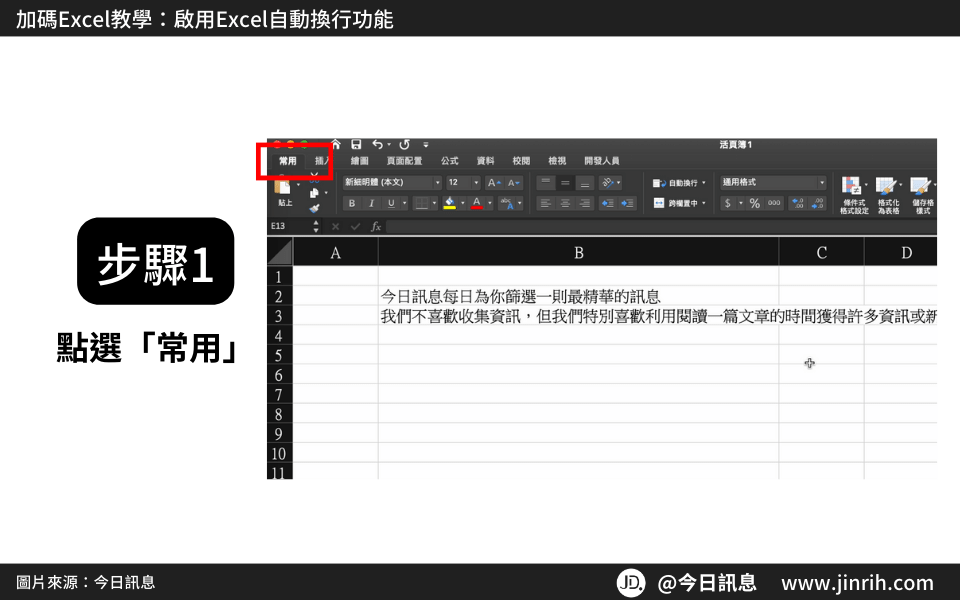Viewport: 960px width, 600px height.
Task: Click the Home icon in the quick access toolbar
Action: 336,144
